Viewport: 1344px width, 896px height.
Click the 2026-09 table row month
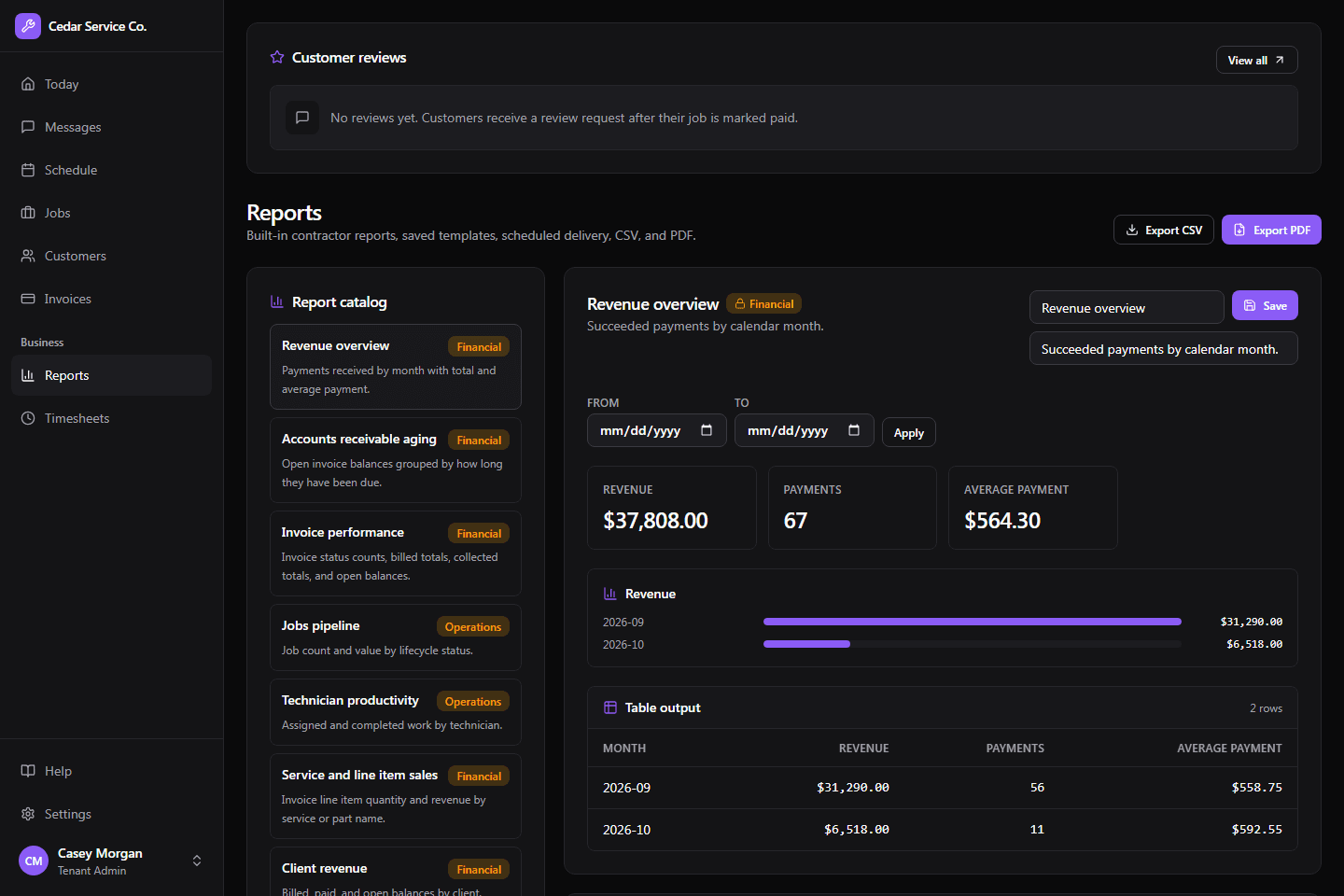tap(626, 788)
